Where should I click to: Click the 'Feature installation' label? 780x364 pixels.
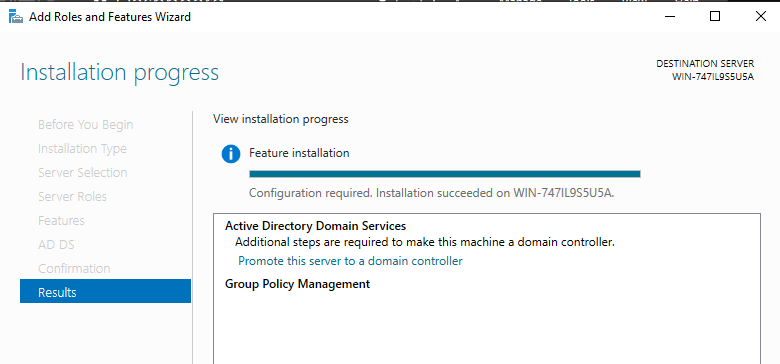[299, 153]
